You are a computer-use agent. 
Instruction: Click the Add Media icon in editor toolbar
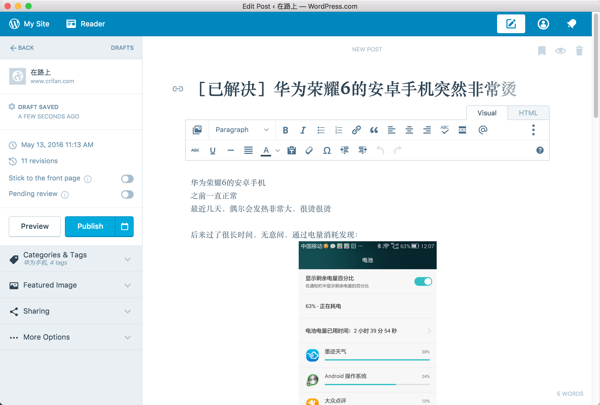pos(197,130)
